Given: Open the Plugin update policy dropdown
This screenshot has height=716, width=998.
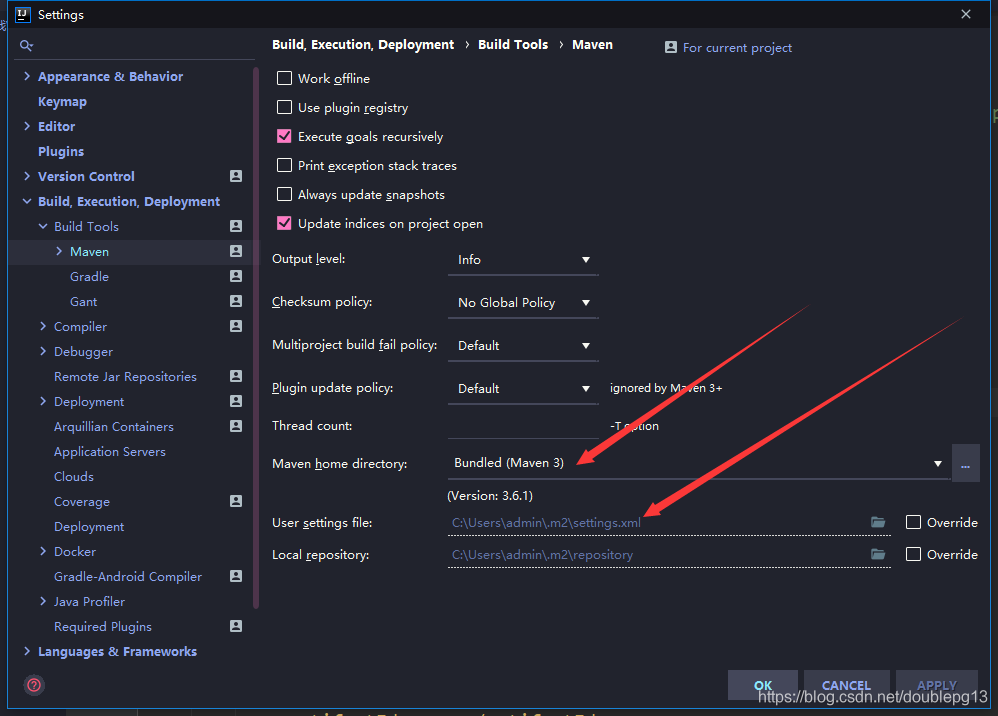Looking at the screenshot, I should tap(523, 389).
